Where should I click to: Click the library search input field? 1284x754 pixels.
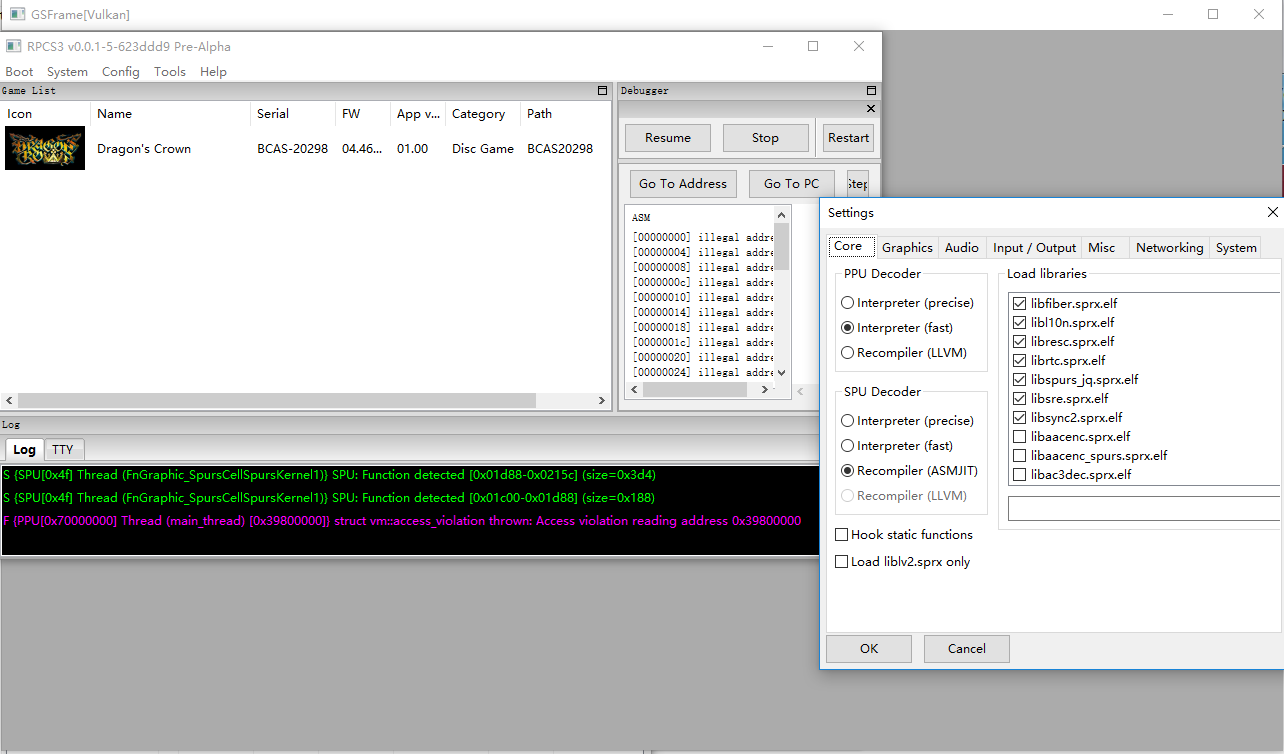tap(1143, 509)
